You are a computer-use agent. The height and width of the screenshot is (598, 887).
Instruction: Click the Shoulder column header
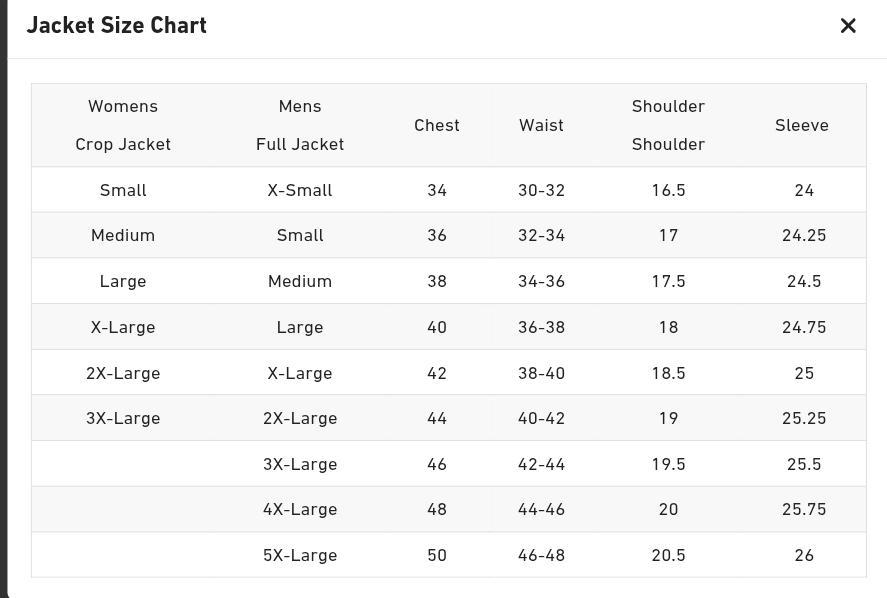coord(668,125)
